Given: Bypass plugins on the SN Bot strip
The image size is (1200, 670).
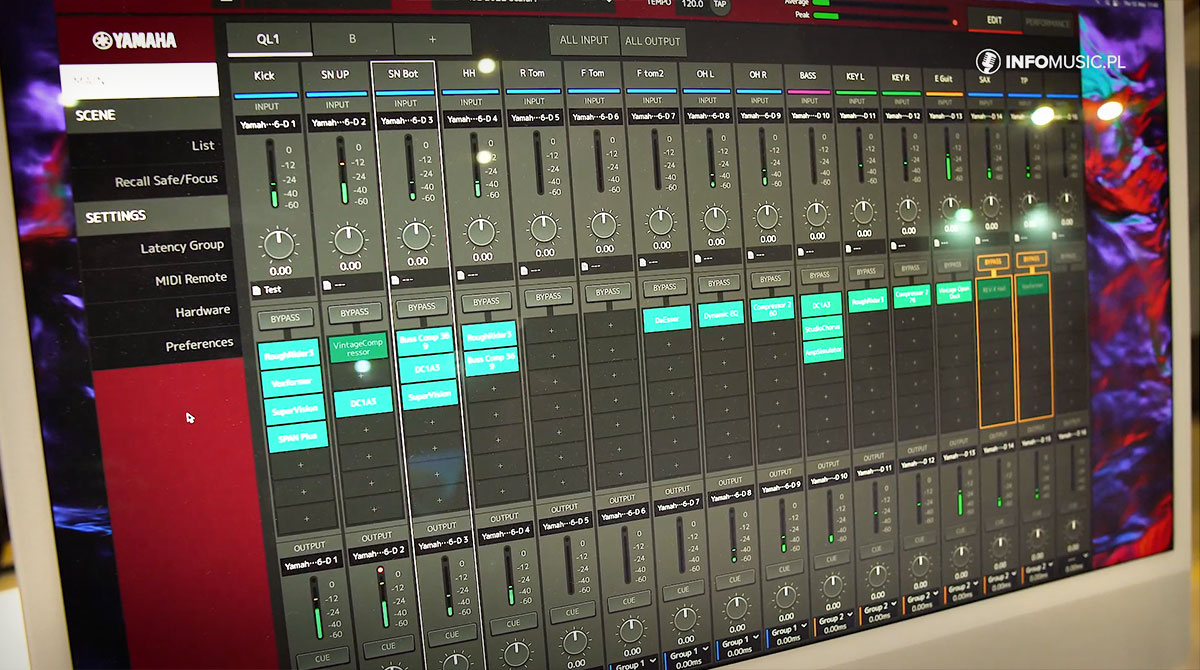Looking at the screenshot, I should 421,307.
